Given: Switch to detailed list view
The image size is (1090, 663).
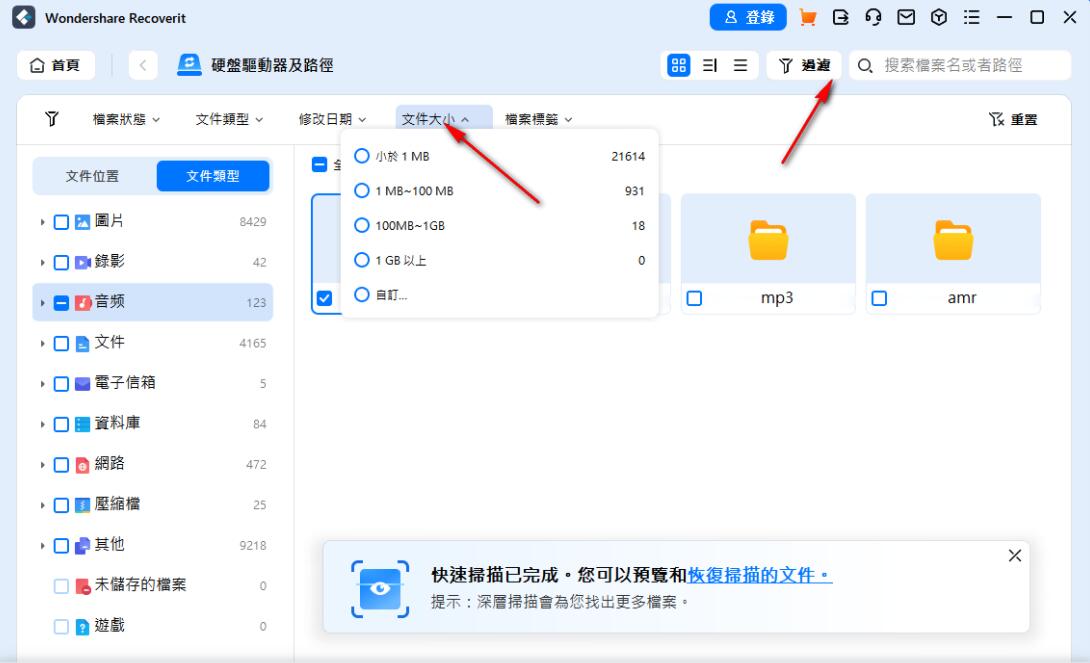Looking at the screenshot, I should [x=710, y=64].
